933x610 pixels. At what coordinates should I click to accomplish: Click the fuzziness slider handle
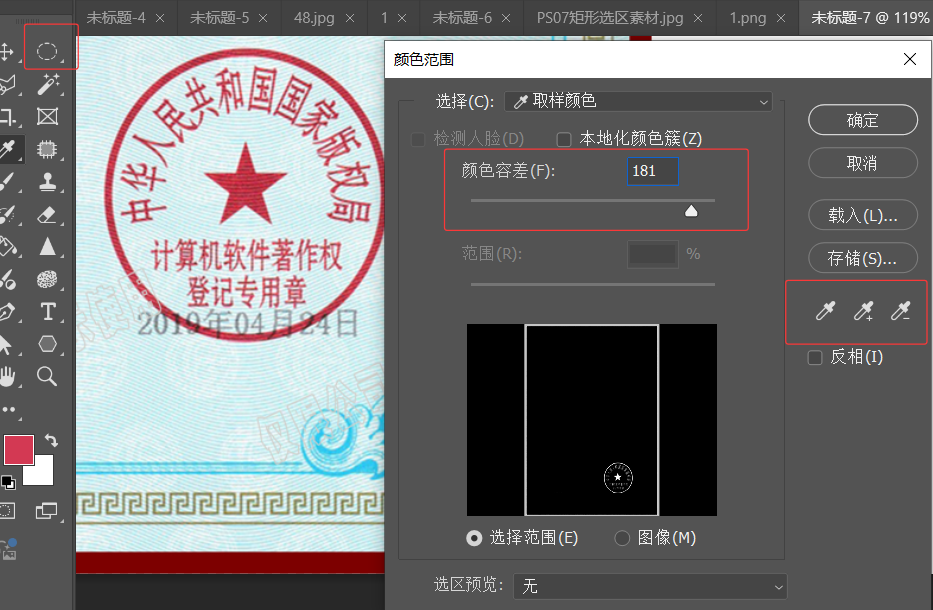point(691,211)
